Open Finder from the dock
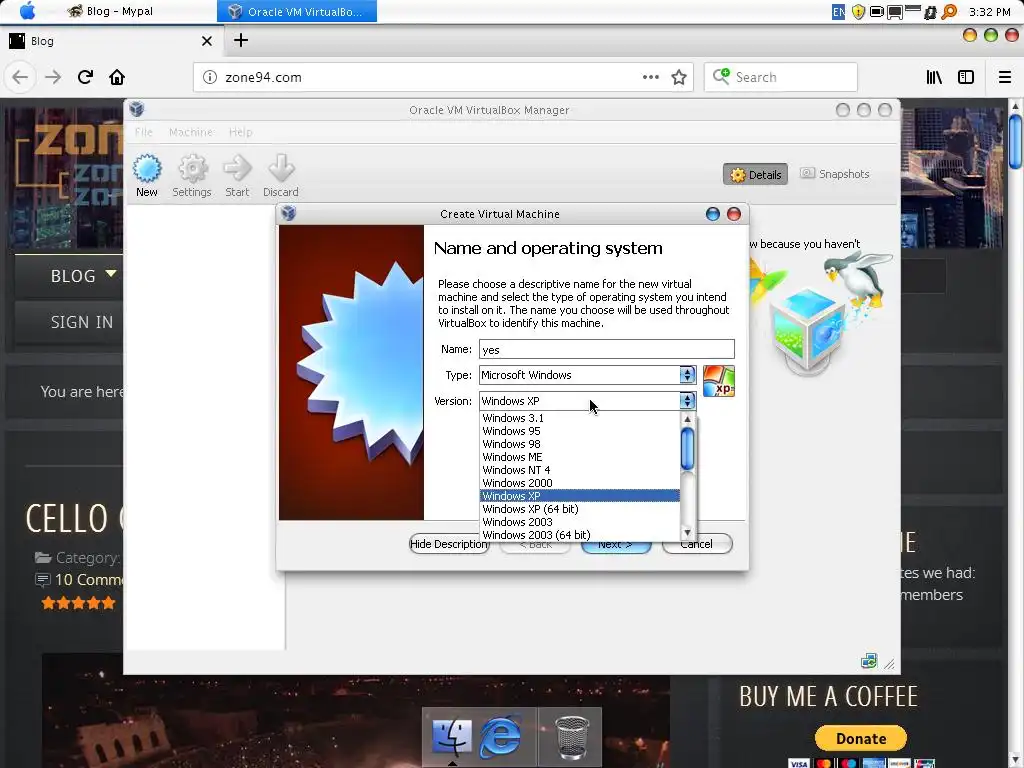 (x=453, y=737)
